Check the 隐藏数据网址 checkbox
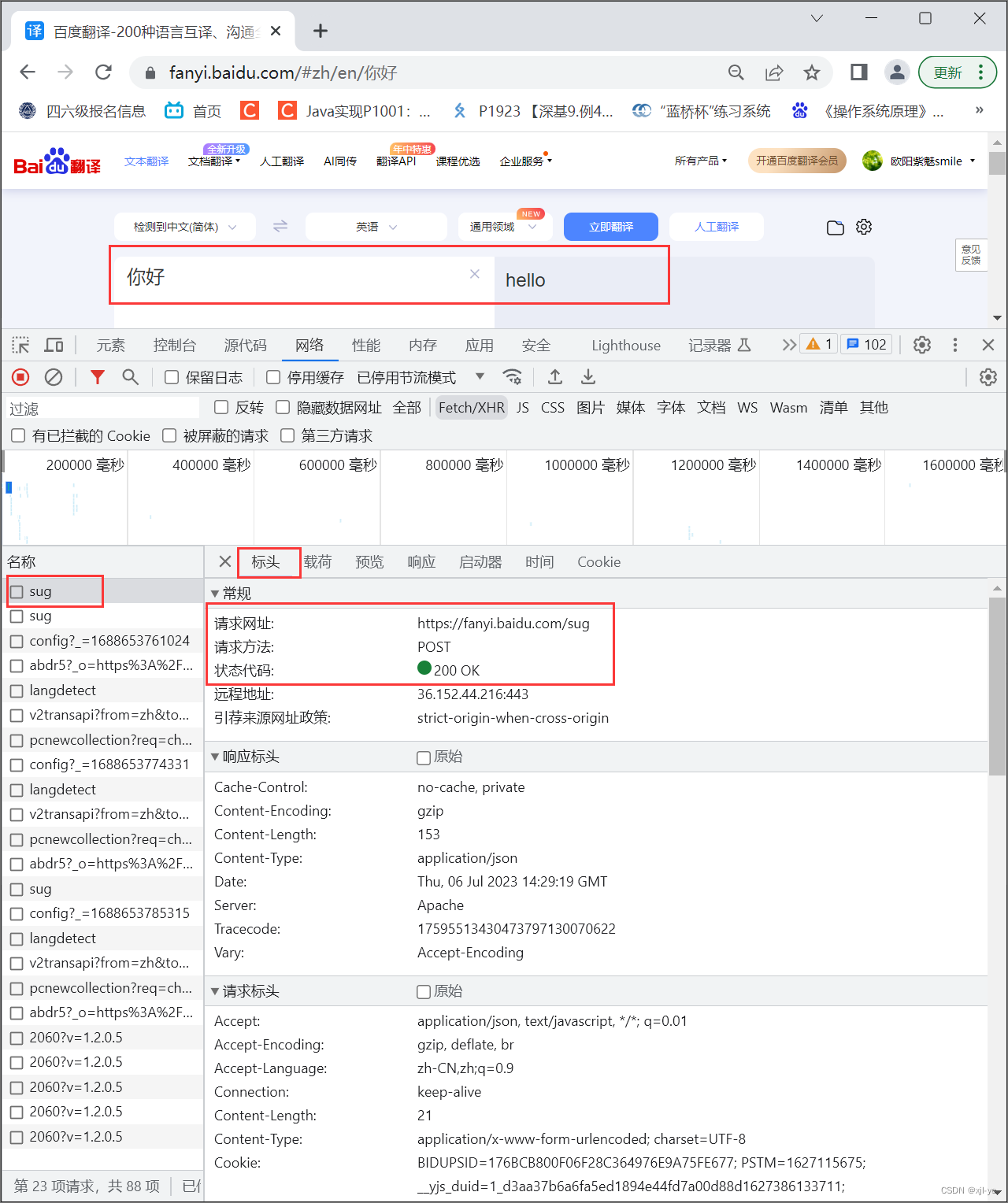Image resolution: width=1008 pixels, height=1203 pixels. click(x=283, y=407)
